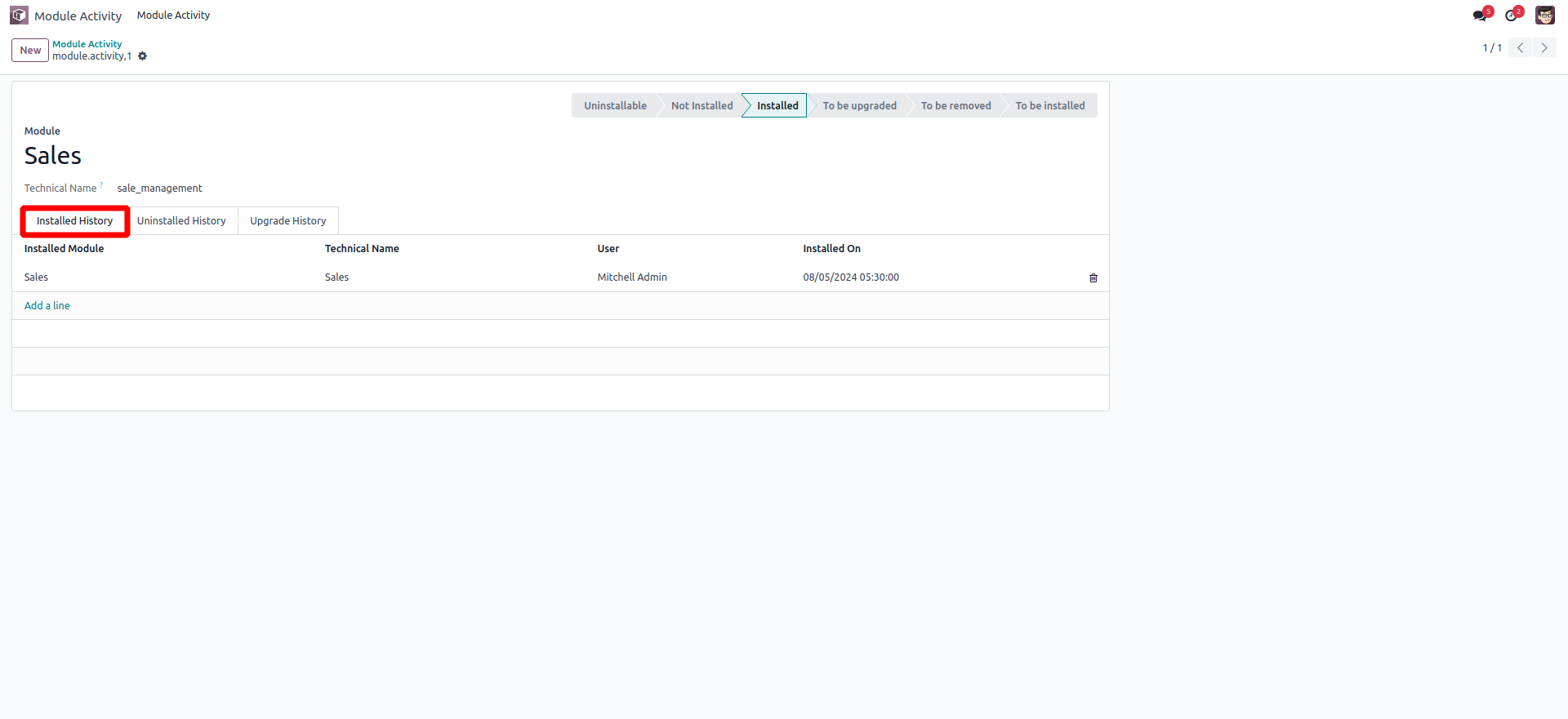Sort by Technical Name column header
Viewport: 1568px width, 719px height.
point(362,249)
